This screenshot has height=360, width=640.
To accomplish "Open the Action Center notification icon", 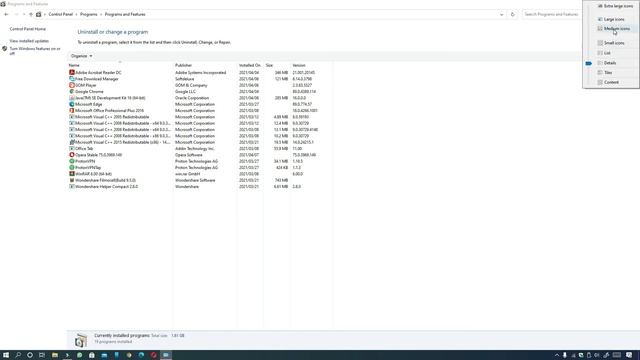I will tap(629, 355).
